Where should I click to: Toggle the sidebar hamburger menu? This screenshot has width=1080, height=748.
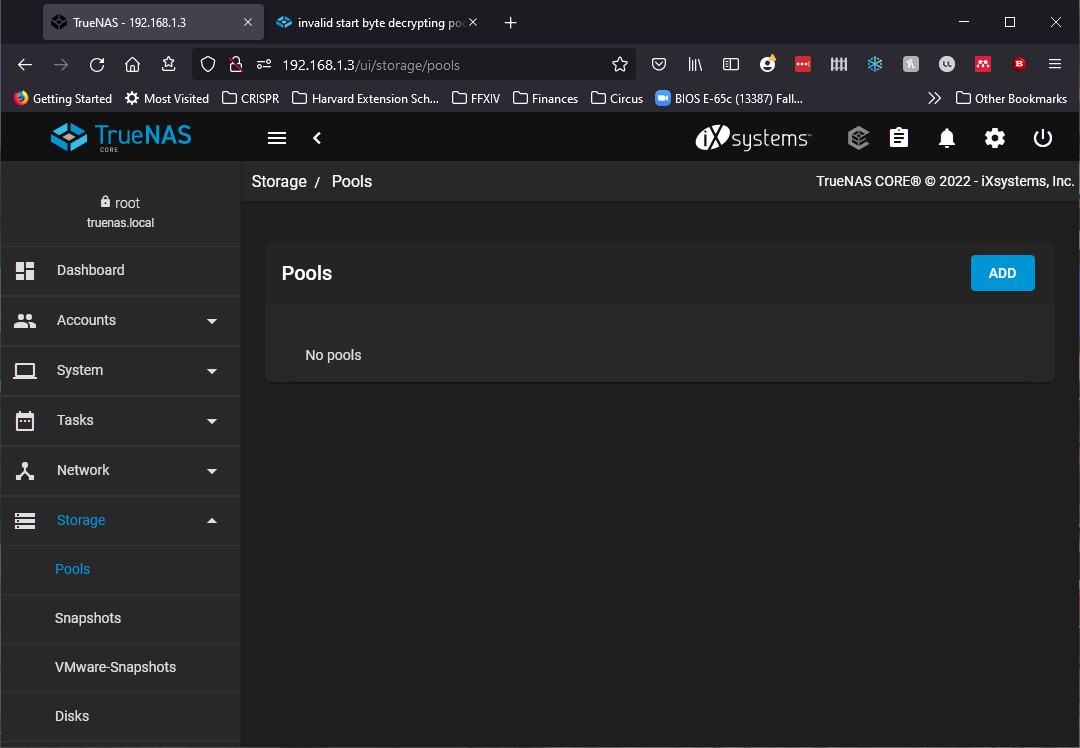(x=277, y=138)
